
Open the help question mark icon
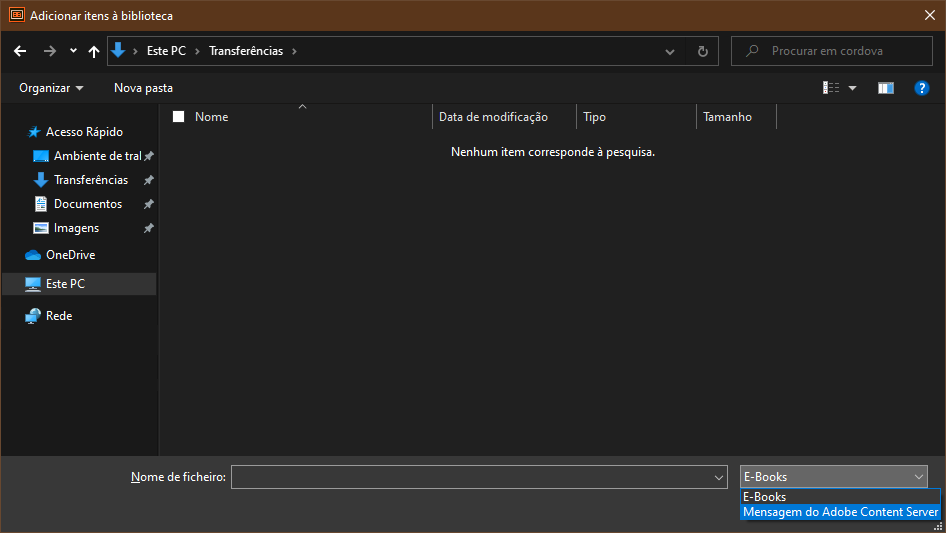coord(922,88)
